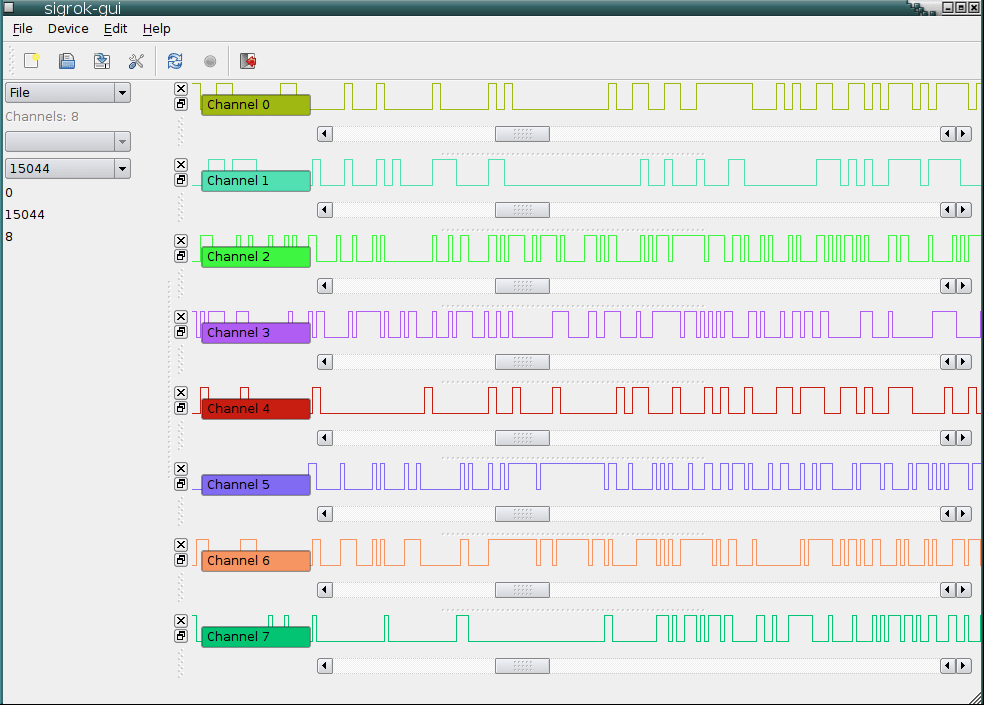This screenshot has width=984, height=705.
Task: Remove Channel 7 with its X toggle
Action: click(181, 620)
